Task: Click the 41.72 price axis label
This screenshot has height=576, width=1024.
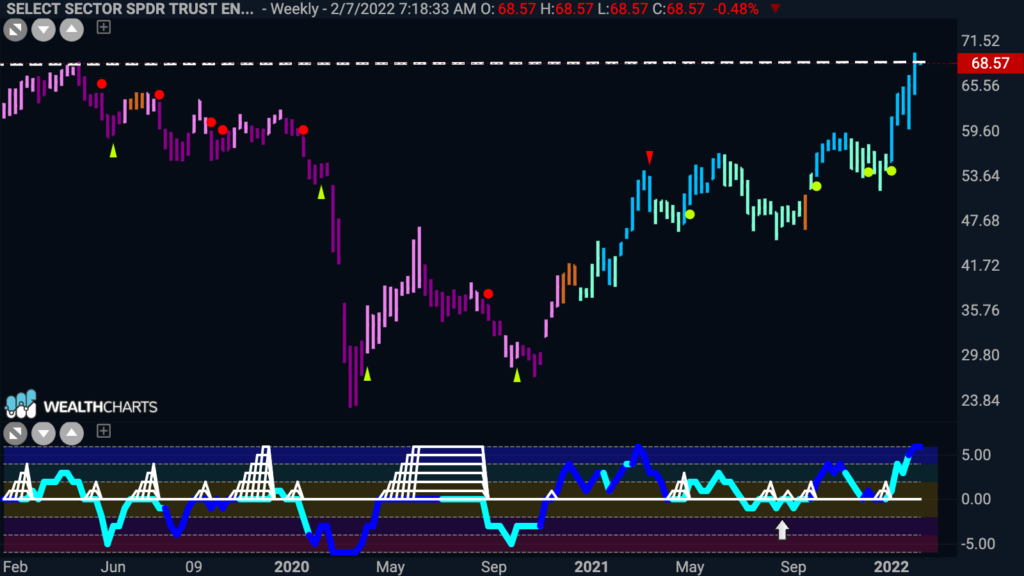Action: click(980, 266)
